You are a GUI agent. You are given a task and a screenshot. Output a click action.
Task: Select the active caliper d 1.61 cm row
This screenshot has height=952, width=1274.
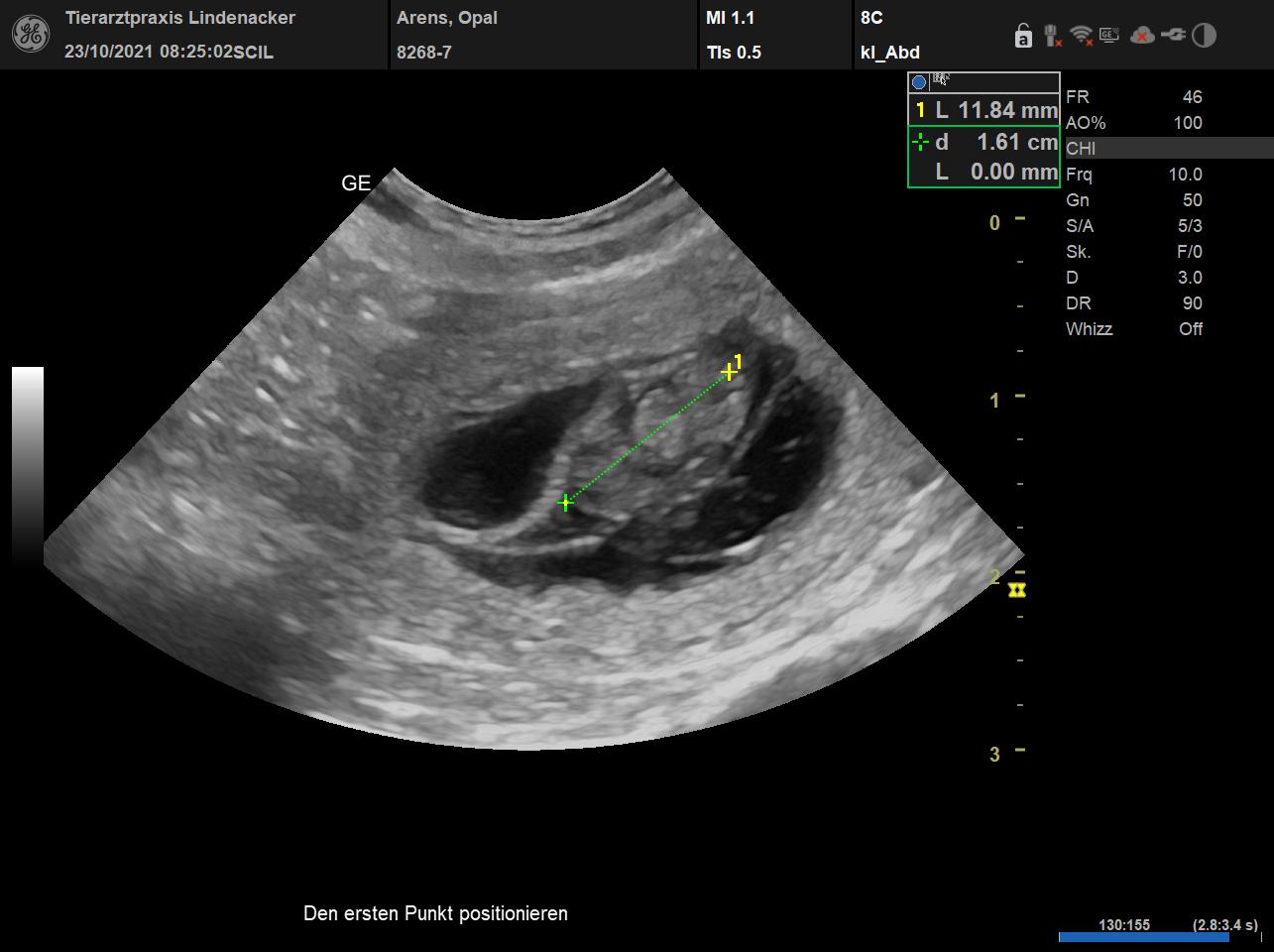[x=984, y=143]
